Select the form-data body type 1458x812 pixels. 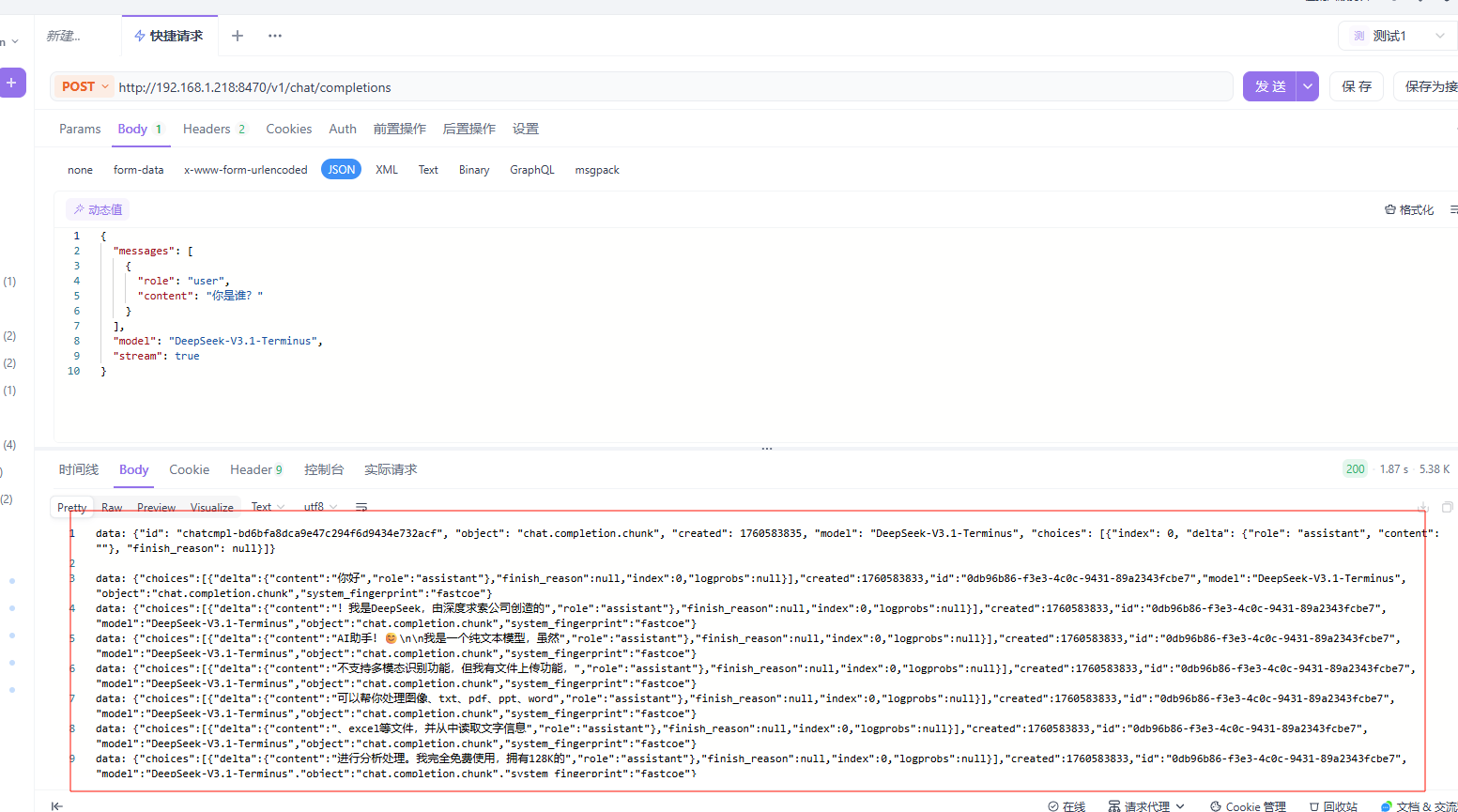(x=138, y=170)
